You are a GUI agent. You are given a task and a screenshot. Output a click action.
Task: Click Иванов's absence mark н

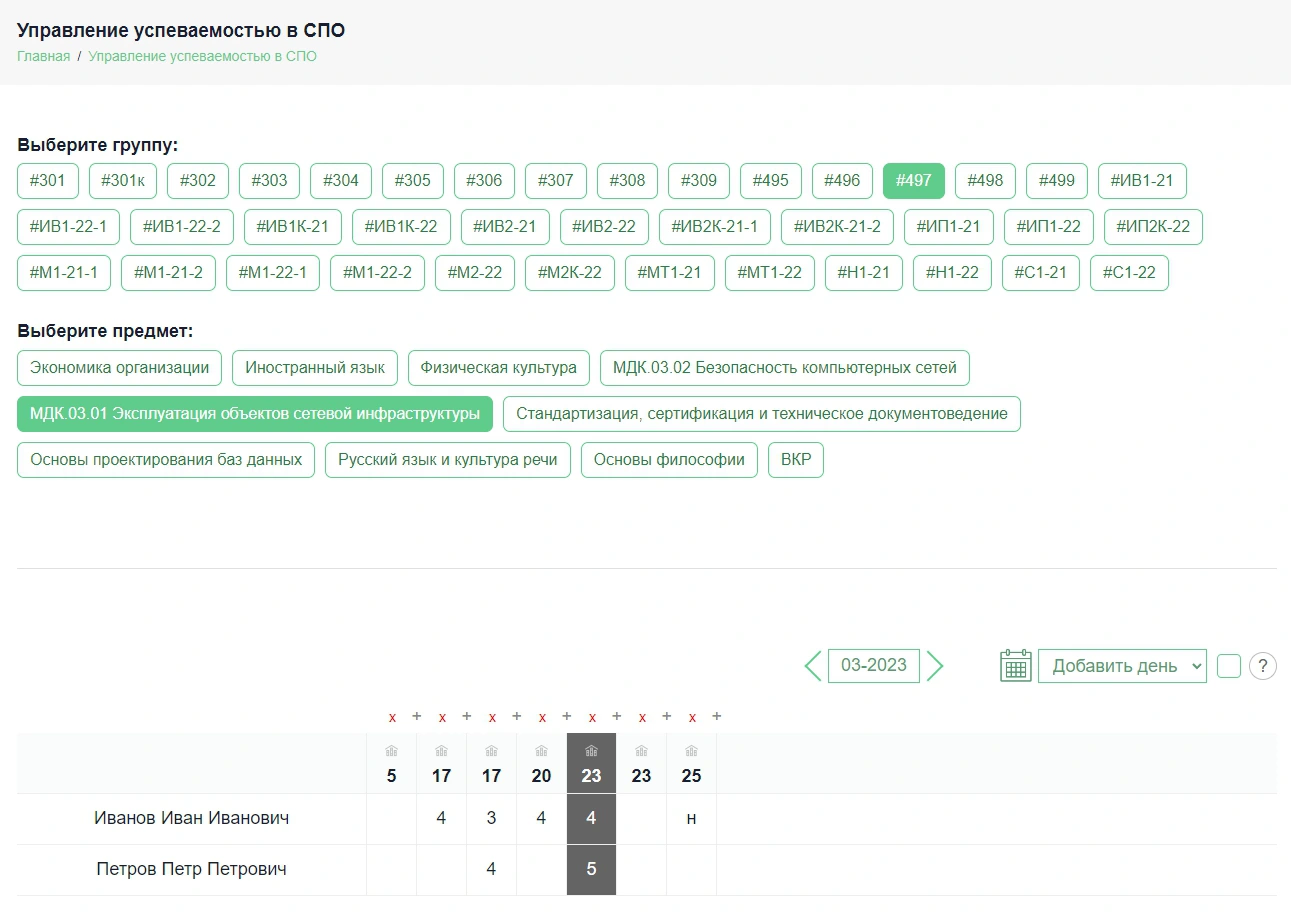[691, 818]
